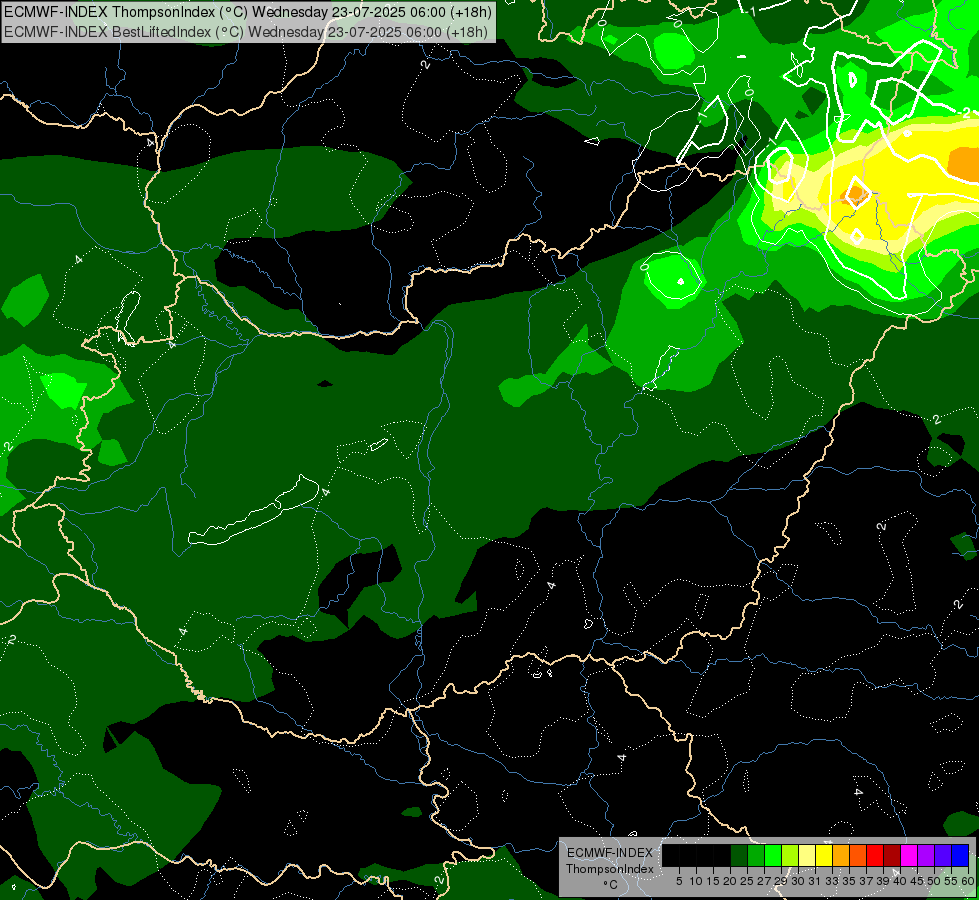The height and width of the screenshot is (900, 979).
Task: Pick the pure yellow 31–33 legend swatch
Action: (x=824, y=855)
